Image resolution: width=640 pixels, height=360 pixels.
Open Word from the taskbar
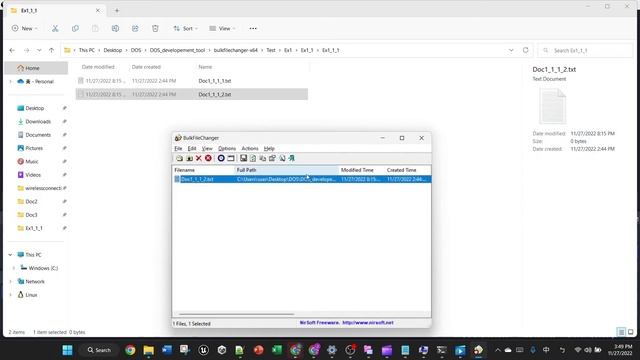click(167, 350)
